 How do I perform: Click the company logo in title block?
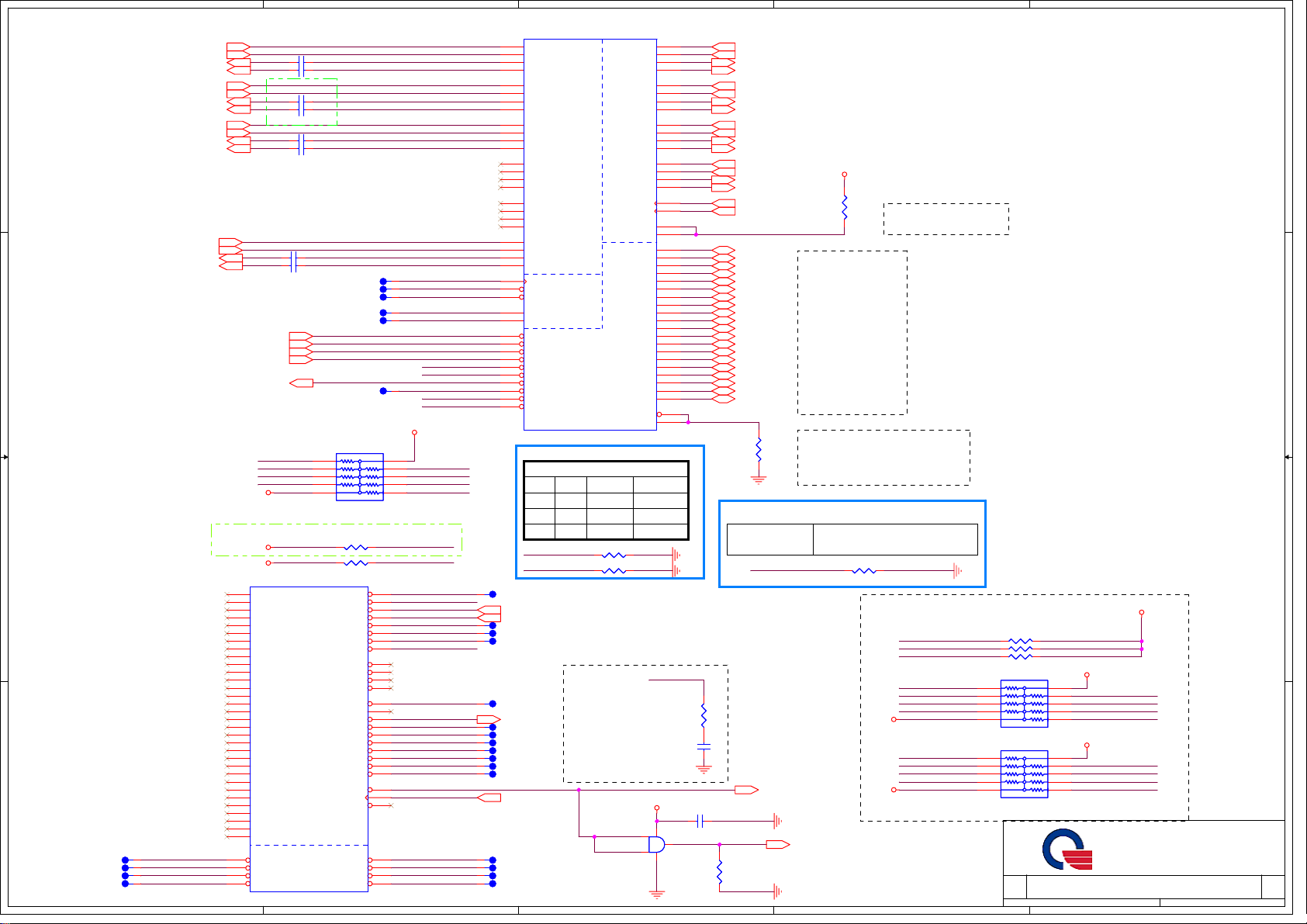pyautogui.click(x=1067, y=850)
